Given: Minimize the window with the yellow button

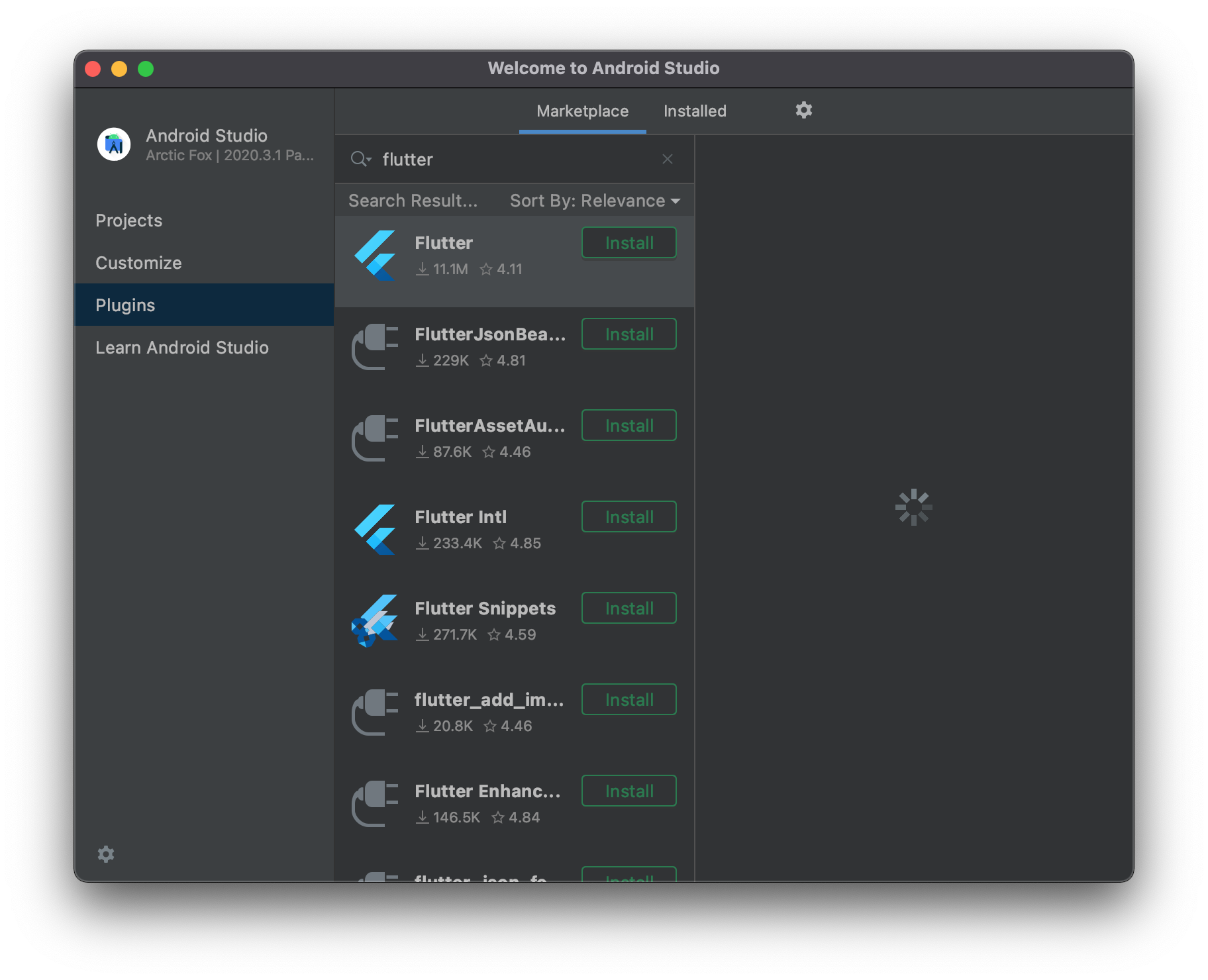Looking at the screenshot, I should pyautogui.click(x=119, y=69).
